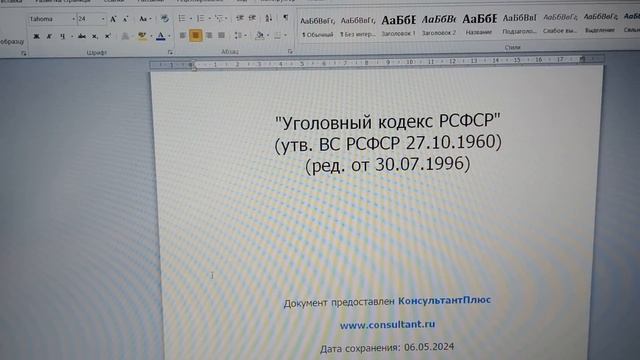Expand the bullets style arrow
The image size is (640, 360).
point(191,18)
